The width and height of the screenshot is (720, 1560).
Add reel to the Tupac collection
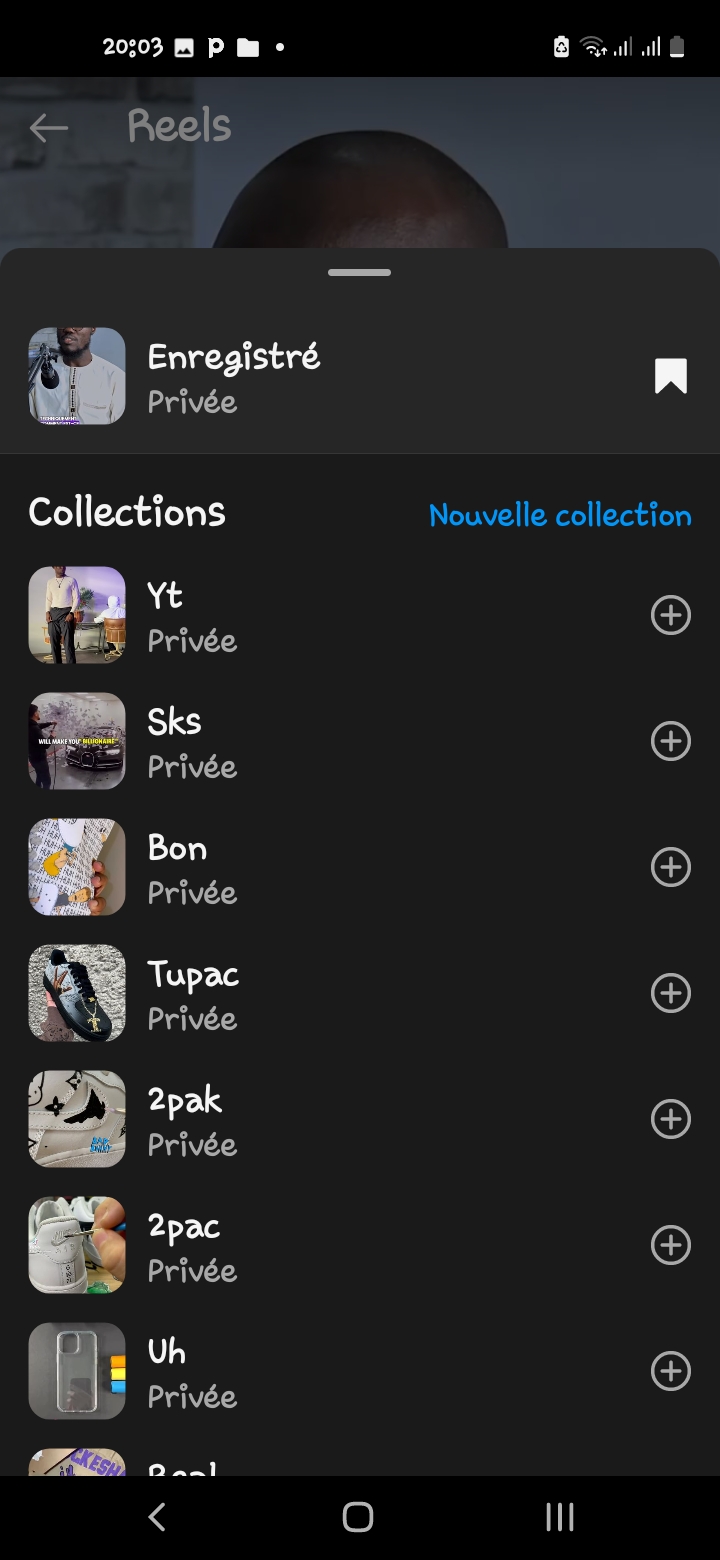pyautogui.click(x=670, y=993)
